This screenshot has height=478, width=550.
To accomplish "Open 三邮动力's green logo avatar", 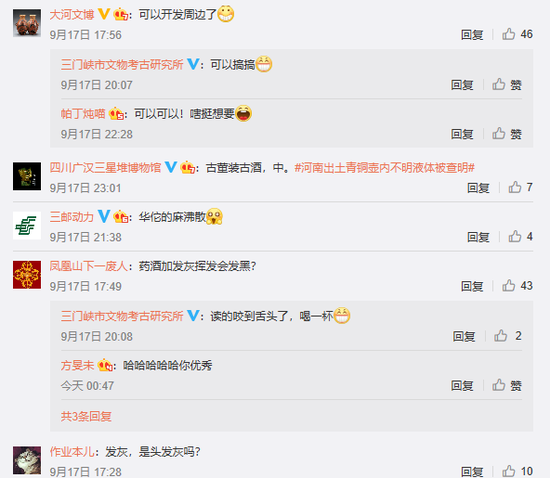I will click(x=27, y=225).
